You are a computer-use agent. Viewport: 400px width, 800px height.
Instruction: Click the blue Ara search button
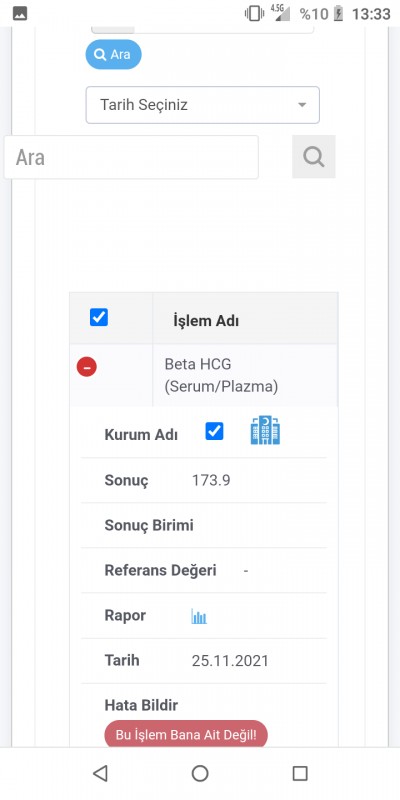[113, 55]
